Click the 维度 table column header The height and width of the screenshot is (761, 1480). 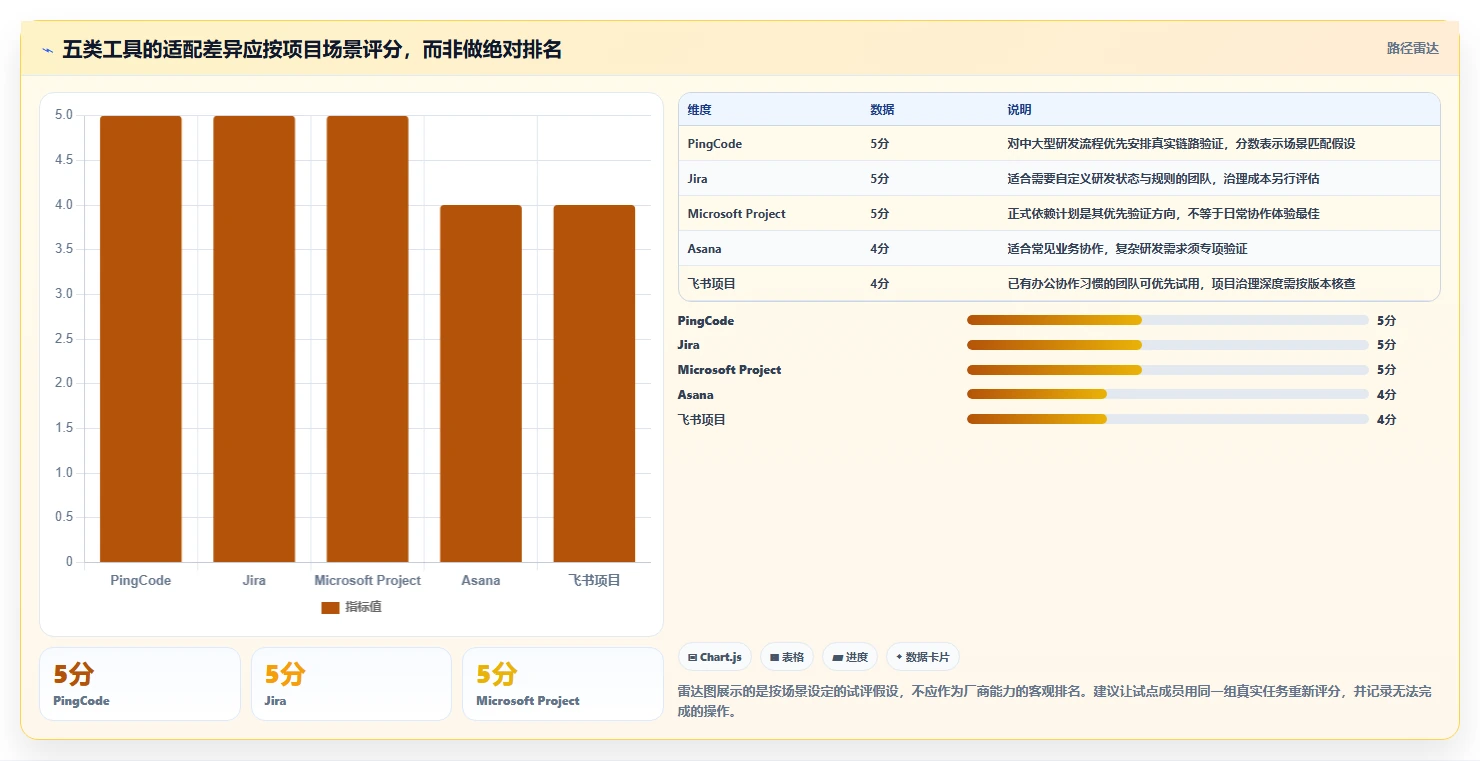coord(700,110)
